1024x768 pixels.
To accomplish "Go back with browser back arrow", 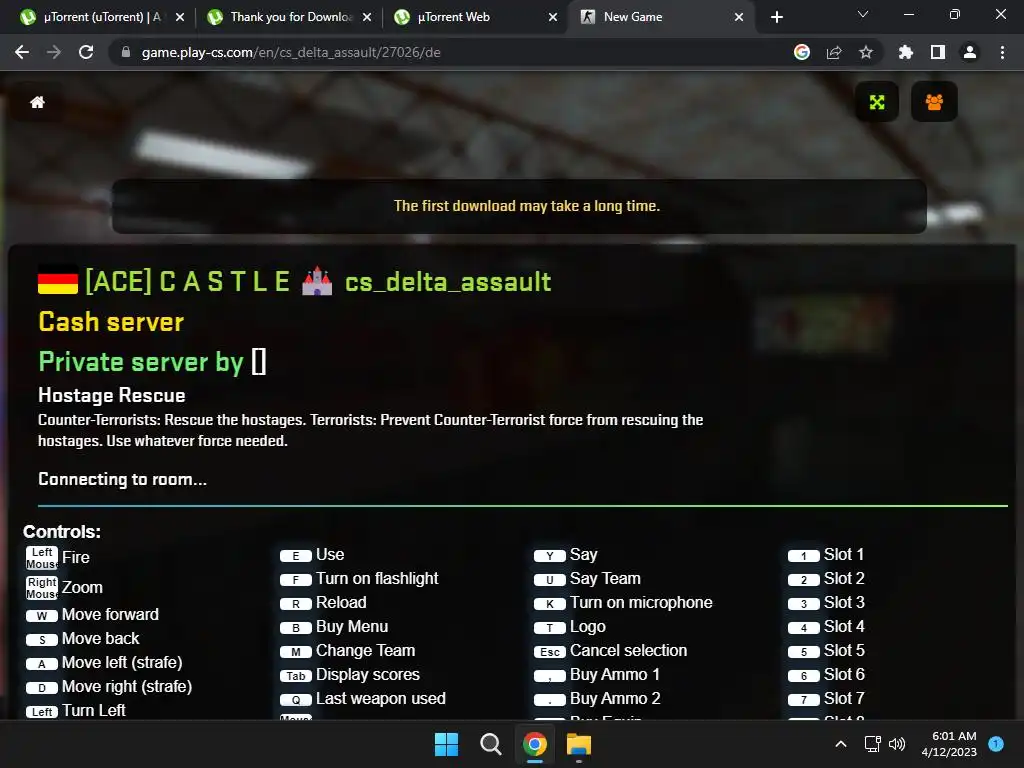I will 22,52.
